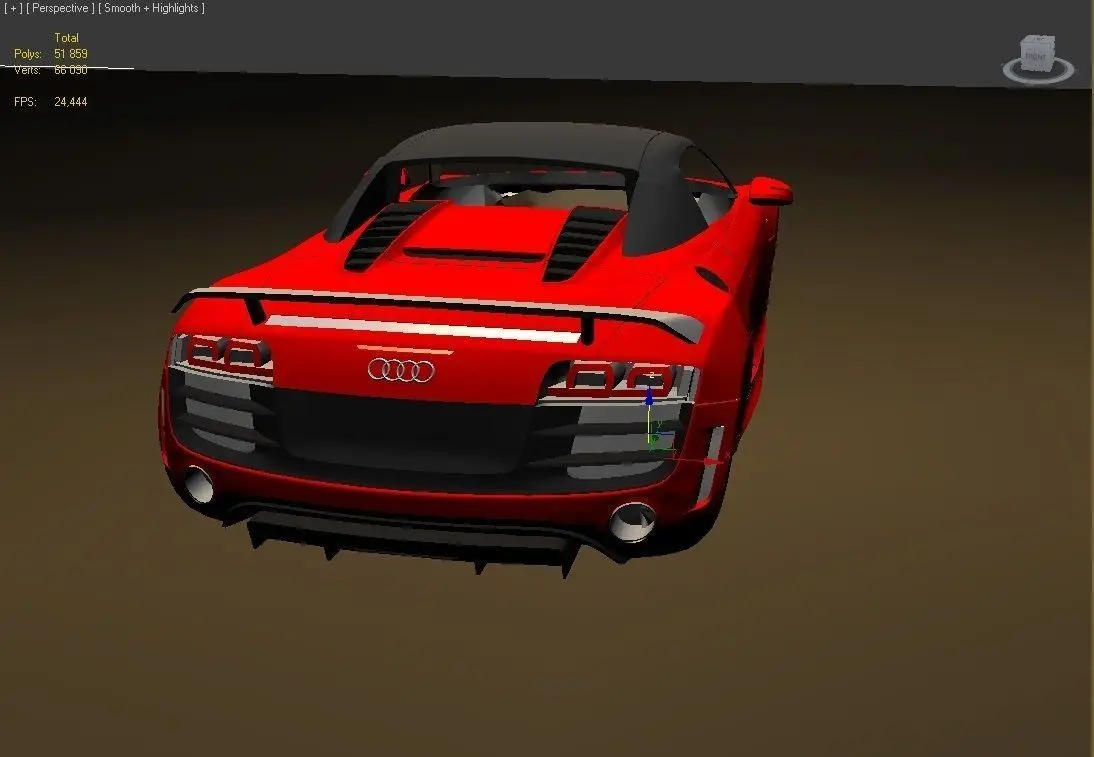Select the right side mirror of the car
The image size is (1094, 757).
(770, 190)
